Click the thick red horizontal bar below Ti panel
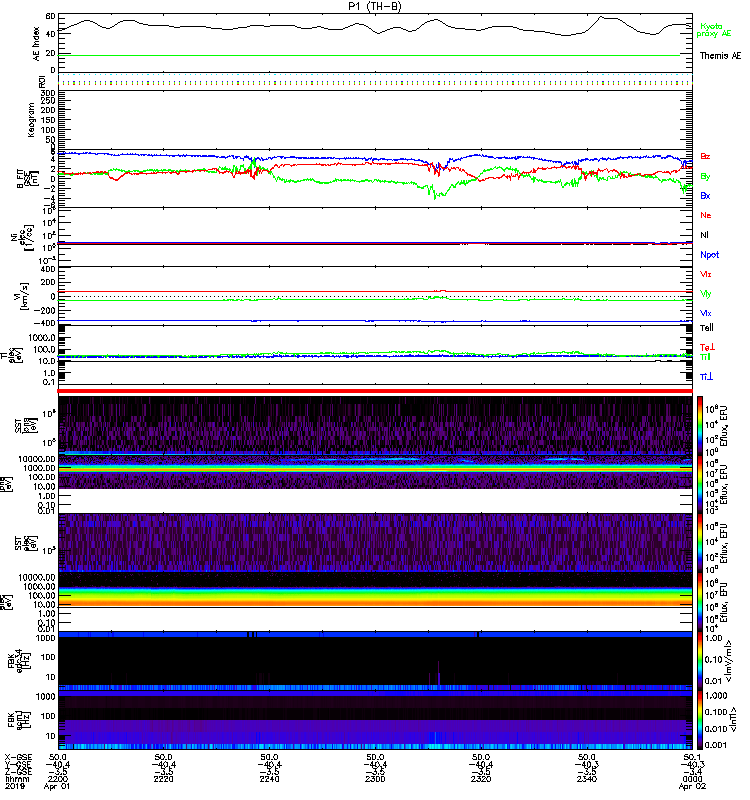Viewport: 750px width, 800px height. [x=375, y=391]
